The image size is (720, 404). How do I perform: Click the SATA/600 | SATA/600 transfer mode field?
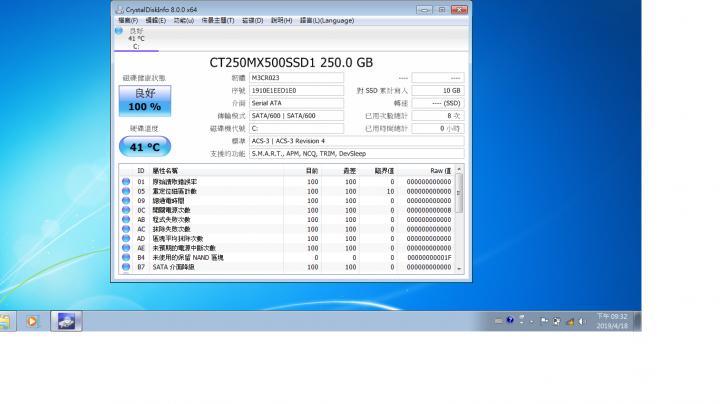[296, 116]
